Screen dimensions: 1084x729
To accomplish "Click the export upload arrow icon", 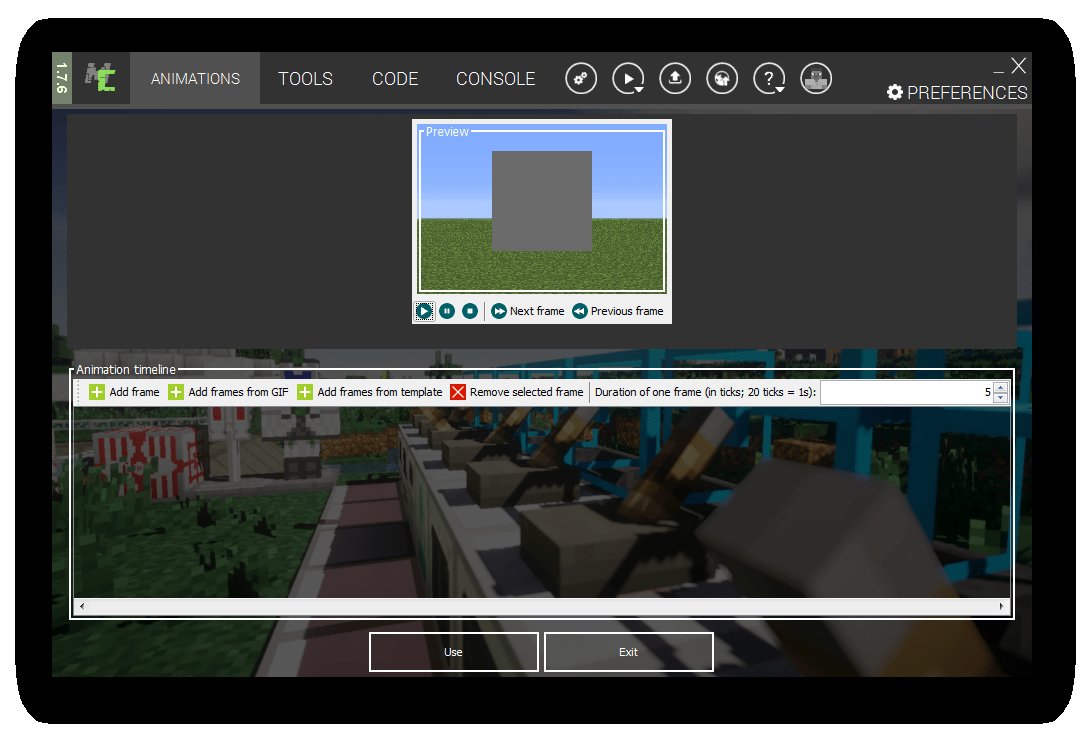I will click(675, 79).
